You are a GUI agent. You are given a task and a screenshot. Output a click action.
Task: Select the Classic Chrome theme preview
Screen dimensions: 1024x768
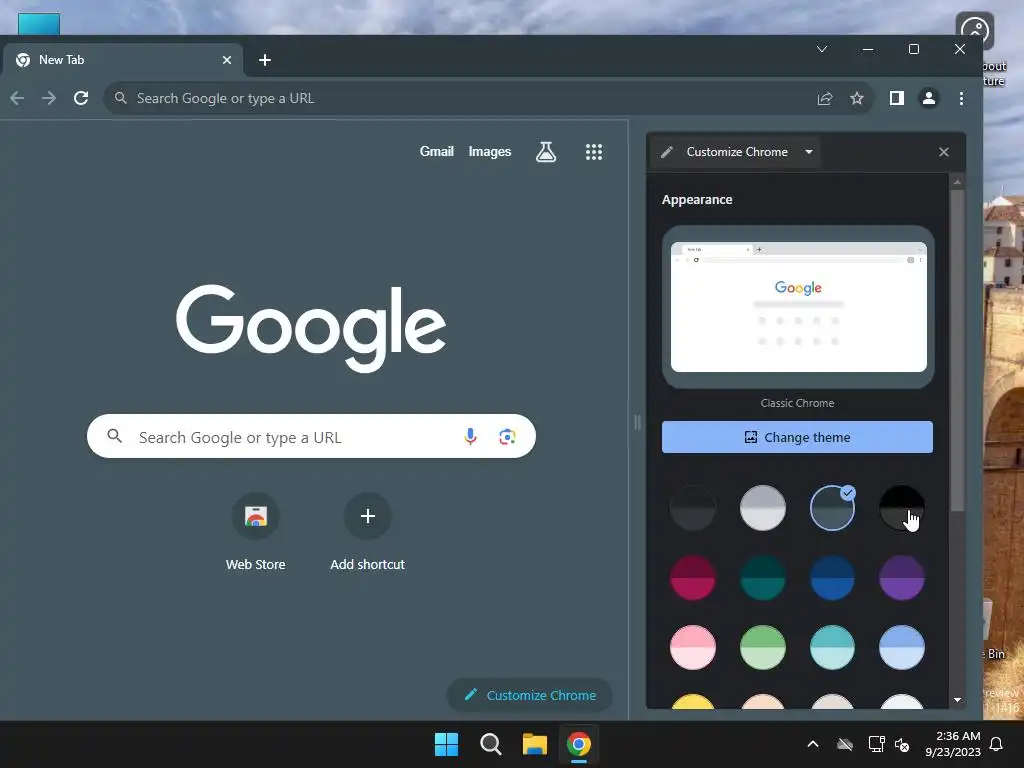point(798,307)
